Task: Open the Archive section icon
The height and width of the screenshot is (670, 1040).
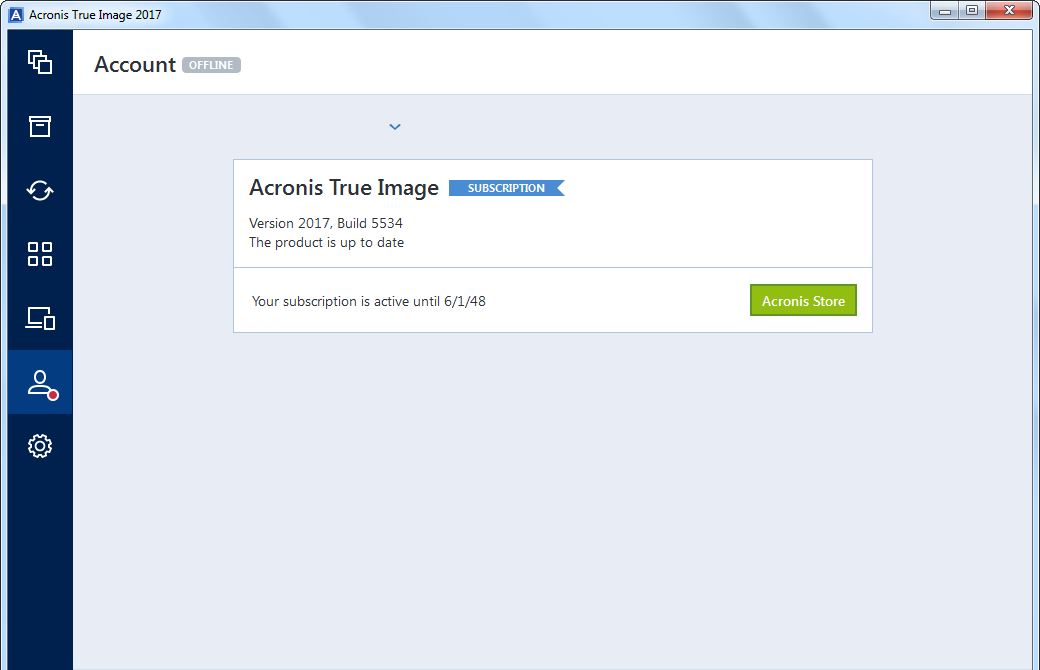Action: click(40, 126)
